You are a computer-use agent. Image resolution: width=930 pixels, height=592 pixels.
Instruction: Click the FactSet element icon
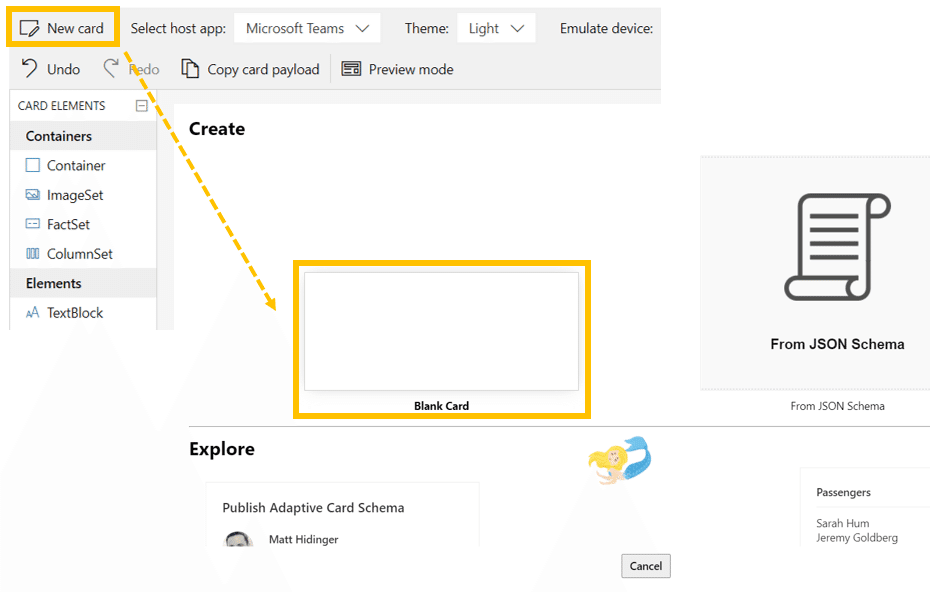tap(33, 224)
